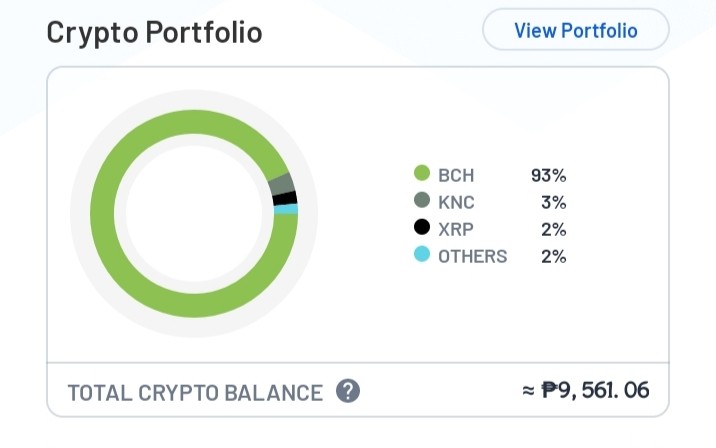
Task: Click the Total Crypto Balance label
Action: click(x=195, y=393)
